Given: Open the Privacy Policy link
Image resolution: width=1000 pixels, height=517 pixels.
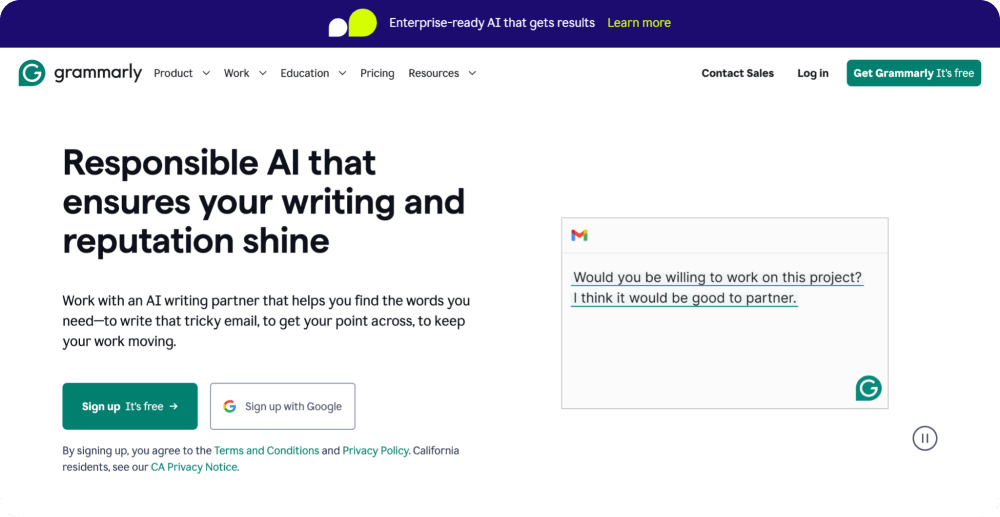Looking at the screenshot, I should (375, 451).
